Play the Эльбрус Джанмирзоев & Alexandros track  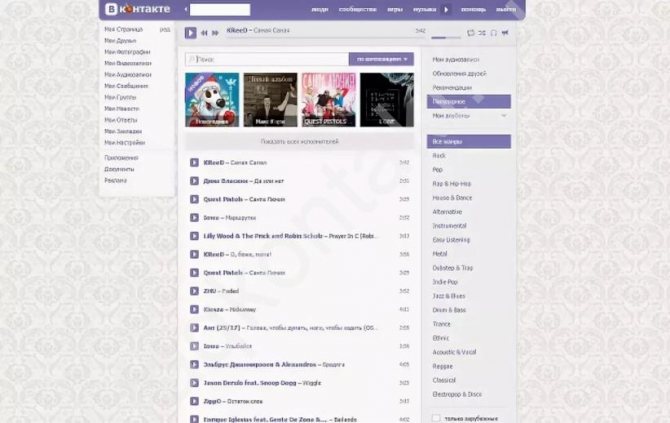(194, 364)
